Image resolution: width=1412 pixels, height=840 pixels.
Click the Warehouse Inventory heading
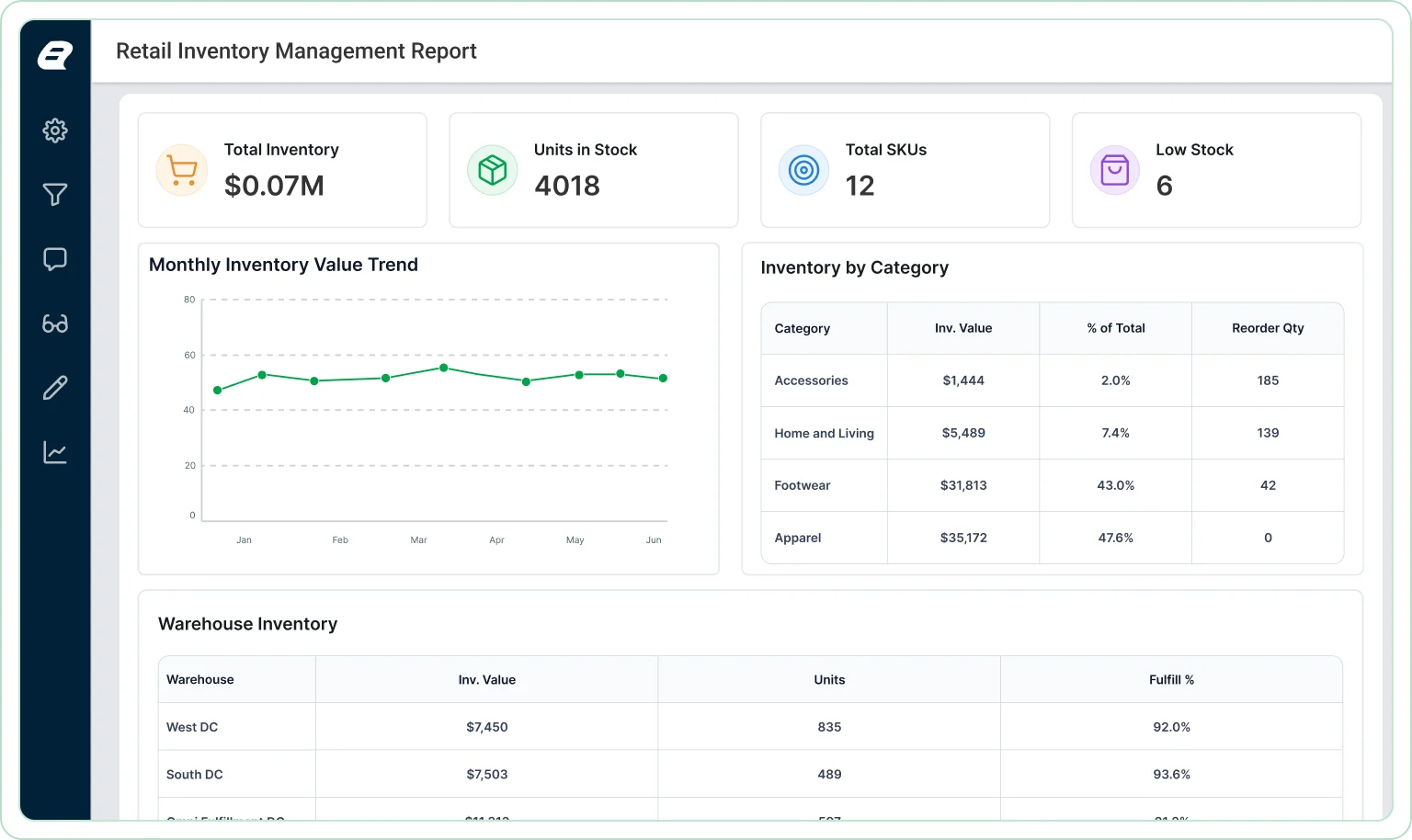coord(247,624)
